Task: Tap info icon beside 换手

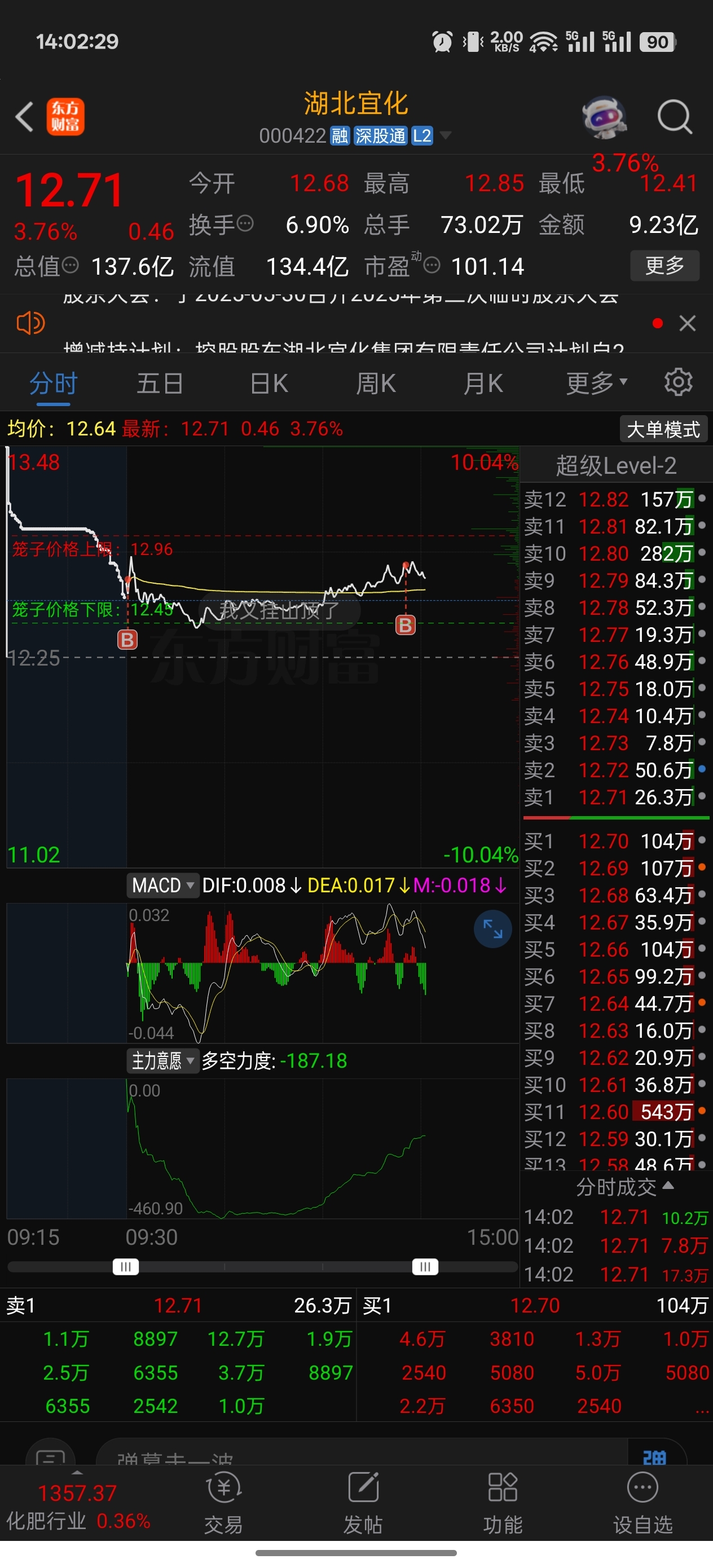Action: [245, 224]
